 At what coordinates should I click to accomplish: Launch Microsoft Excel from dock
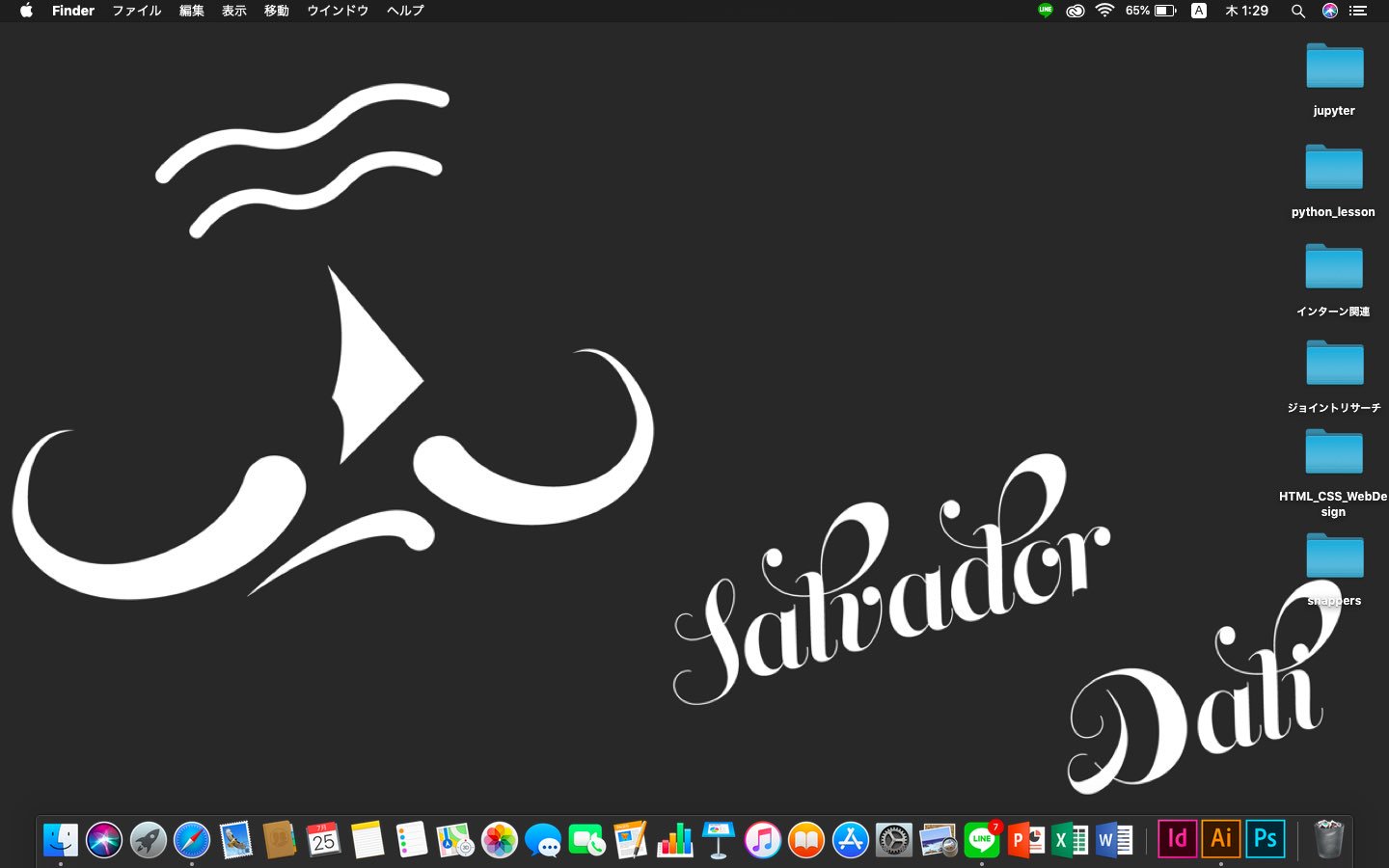(1070, 840)
